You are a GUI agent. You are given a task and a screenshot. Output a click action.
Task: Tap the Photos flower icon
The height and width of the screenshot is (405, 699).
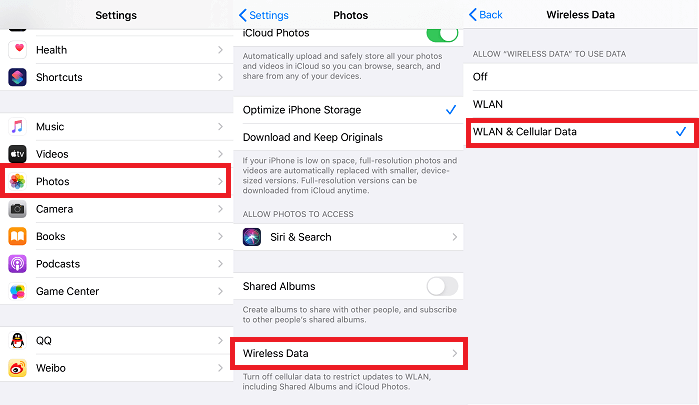pyautogui.click(x=18, y=181)
